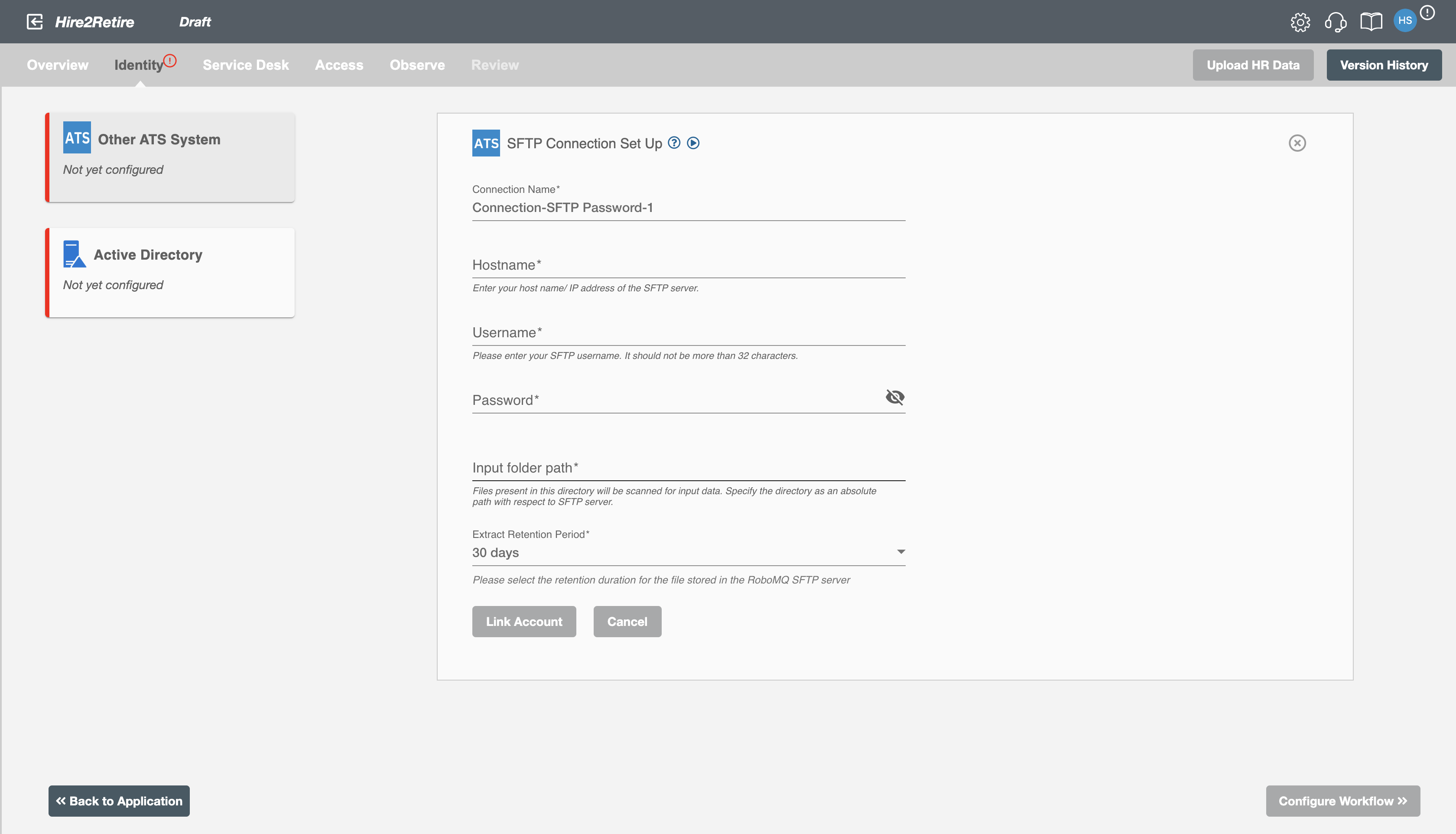Click Back to Application button
Viewport: 1456px width, 834px height.
[x=119, y=801]
